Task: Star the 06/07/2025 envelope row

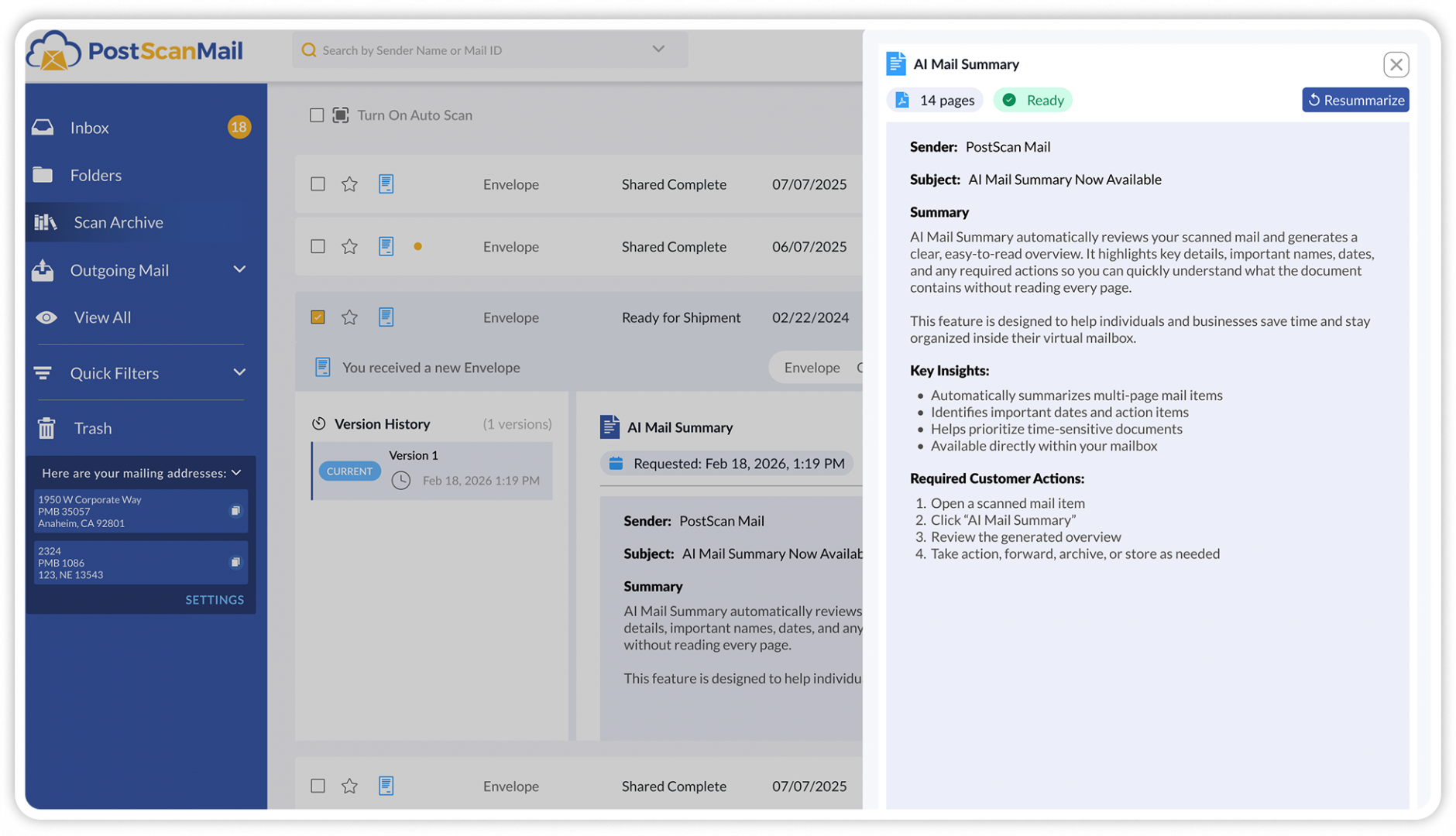Action: tap(349, 247)
